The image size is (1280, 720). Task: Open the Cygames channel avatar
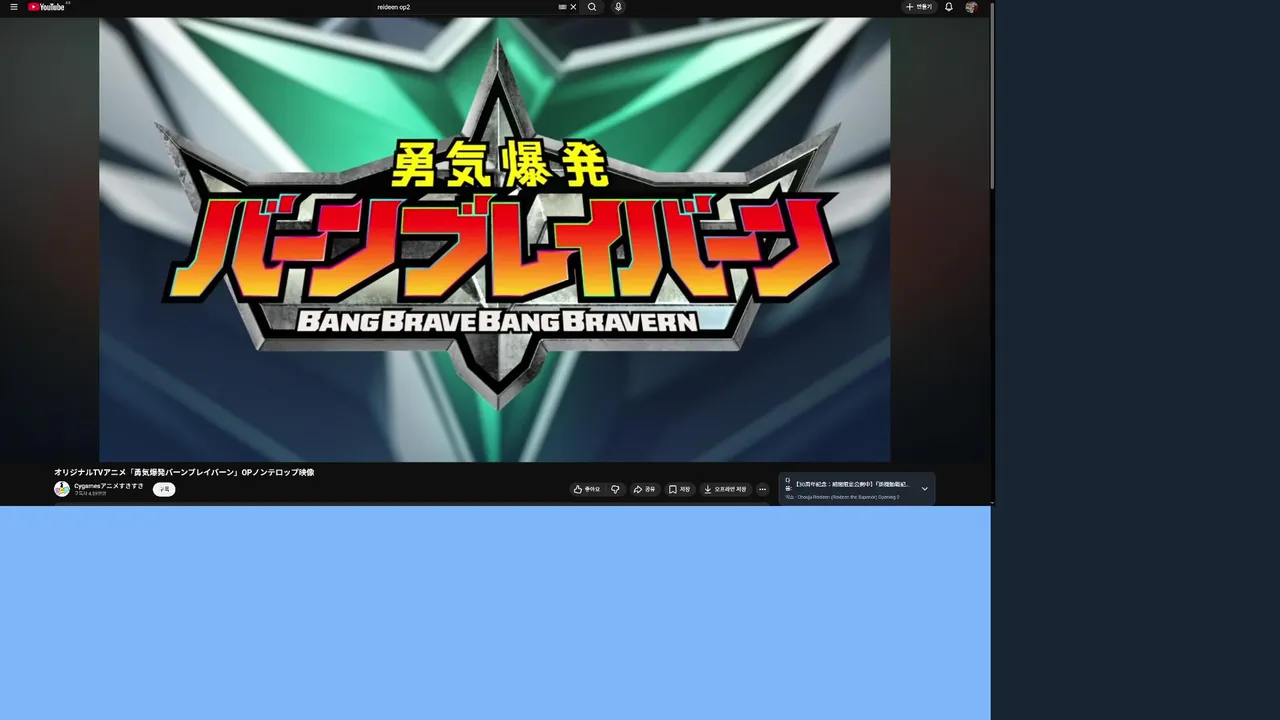click(x=62, y=489)
